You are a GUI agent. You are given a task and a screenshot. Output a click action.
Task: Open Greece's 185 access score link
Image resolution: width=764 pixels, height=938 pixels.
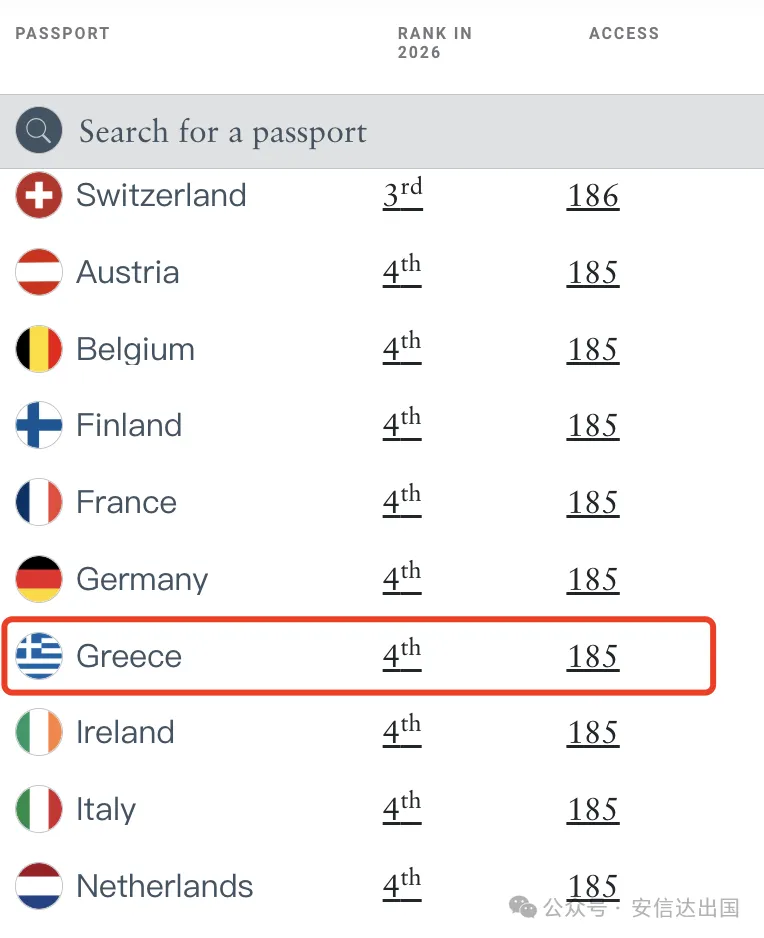[593, 657]
